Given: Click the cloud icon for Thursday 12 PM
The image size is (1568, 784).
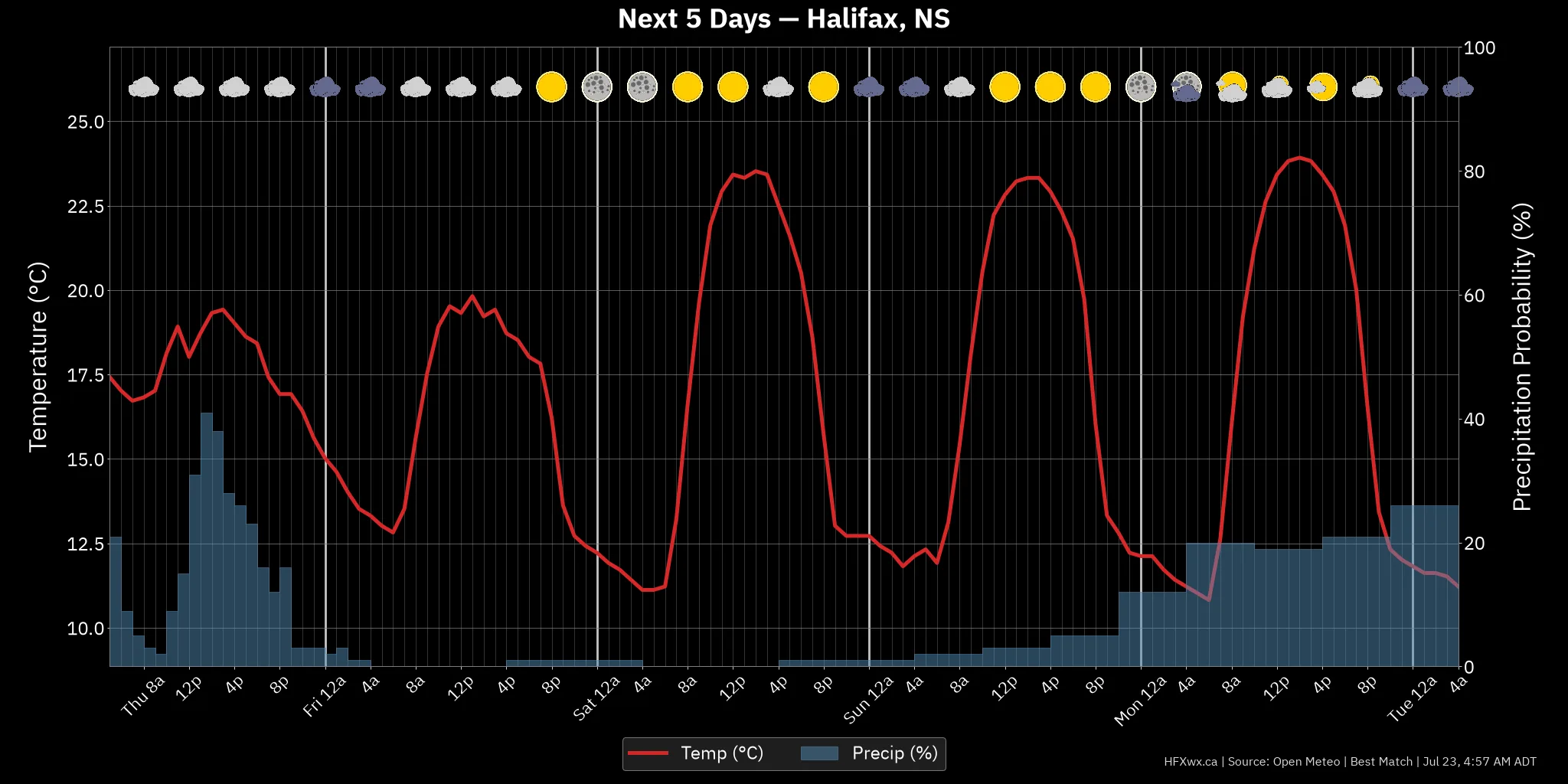Looking at the screenshot, I should (189, 87).
